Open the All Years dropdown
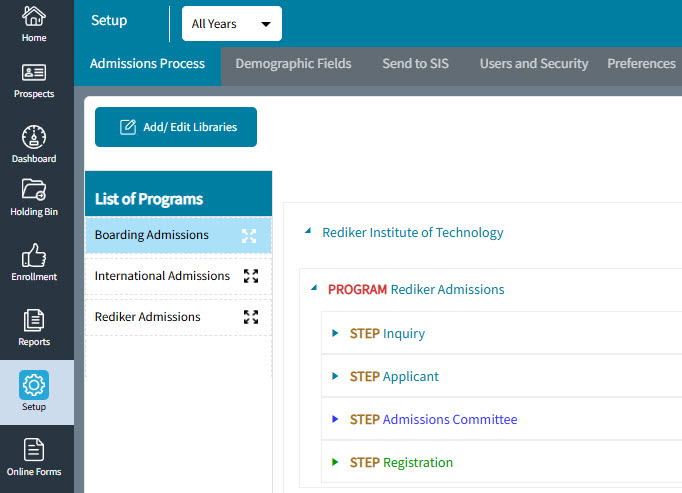 coord(232,23)
